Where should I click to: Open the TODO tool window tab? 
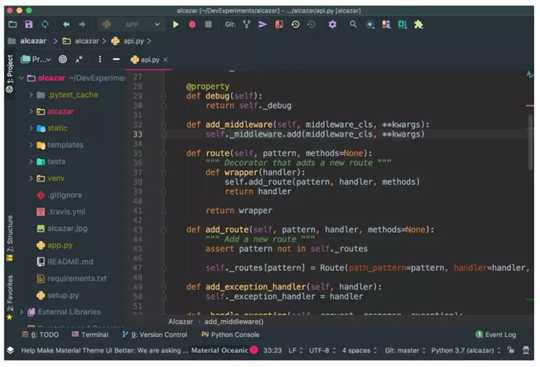(41, 334)
